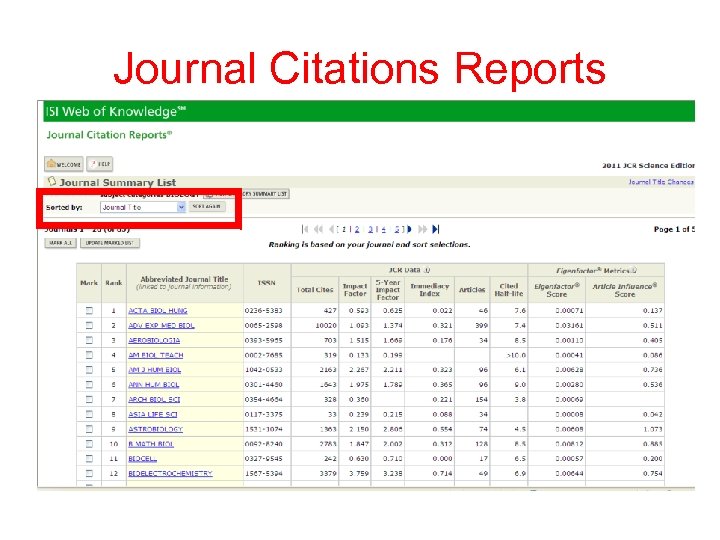Click the Total Cites column header
Image resolution: width=720 pixels, height=540 pixels.
coord(315,290)
